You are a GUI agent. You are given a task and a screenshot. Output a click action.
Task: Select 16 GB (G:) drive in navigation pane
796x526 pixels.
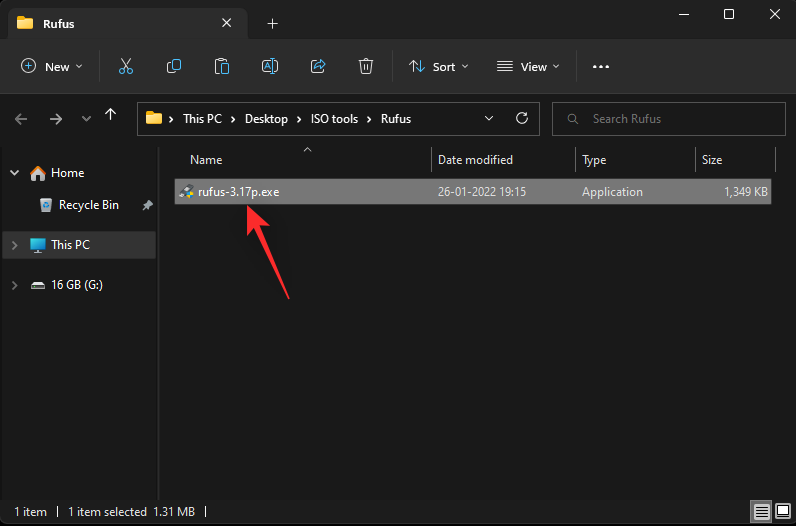pyautogui.click(x=77, y=285)
